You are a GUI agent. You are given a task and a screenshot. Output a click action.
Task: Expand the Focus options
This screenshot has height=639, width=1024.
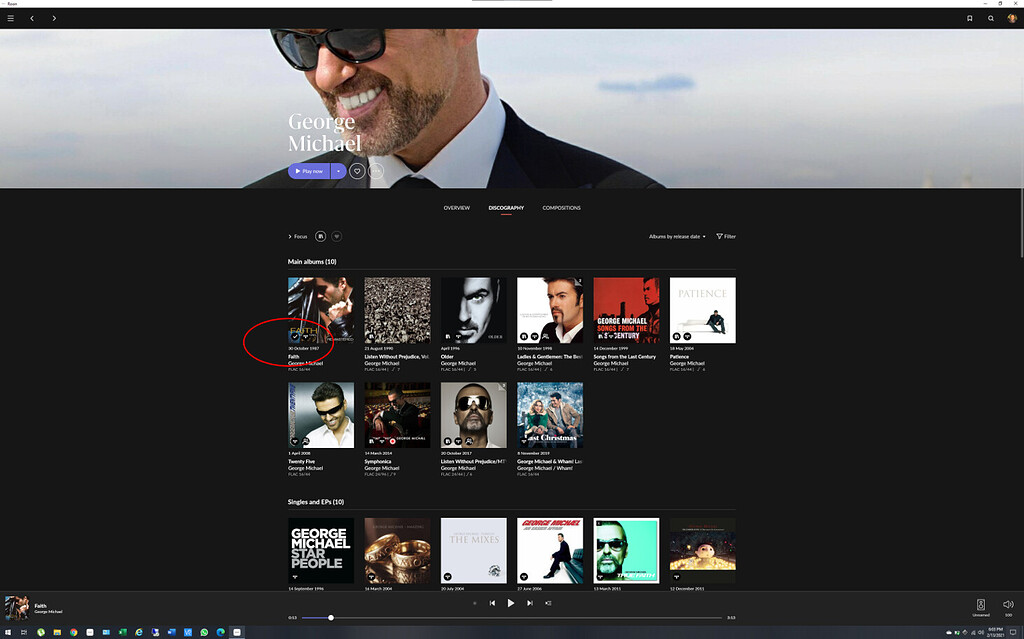click(x=297, y=236)
